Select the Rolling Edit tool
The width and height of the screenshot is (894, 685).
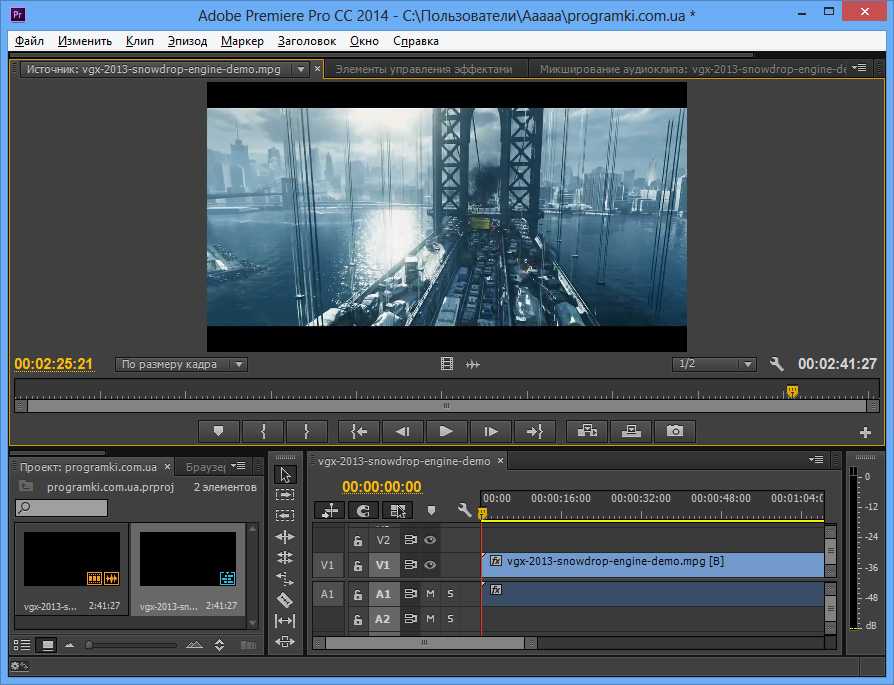pyautogui.click(x=285, y=557)
